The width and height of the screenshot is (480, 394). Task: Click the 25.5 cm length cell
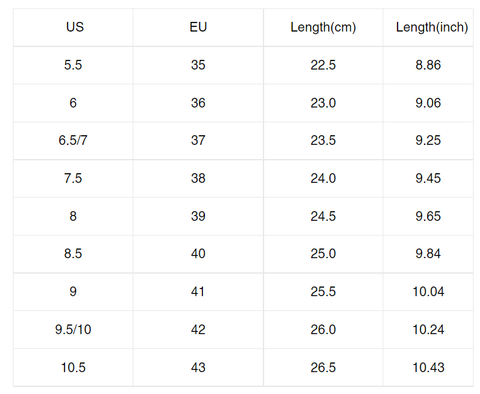(x=323, y=292)
